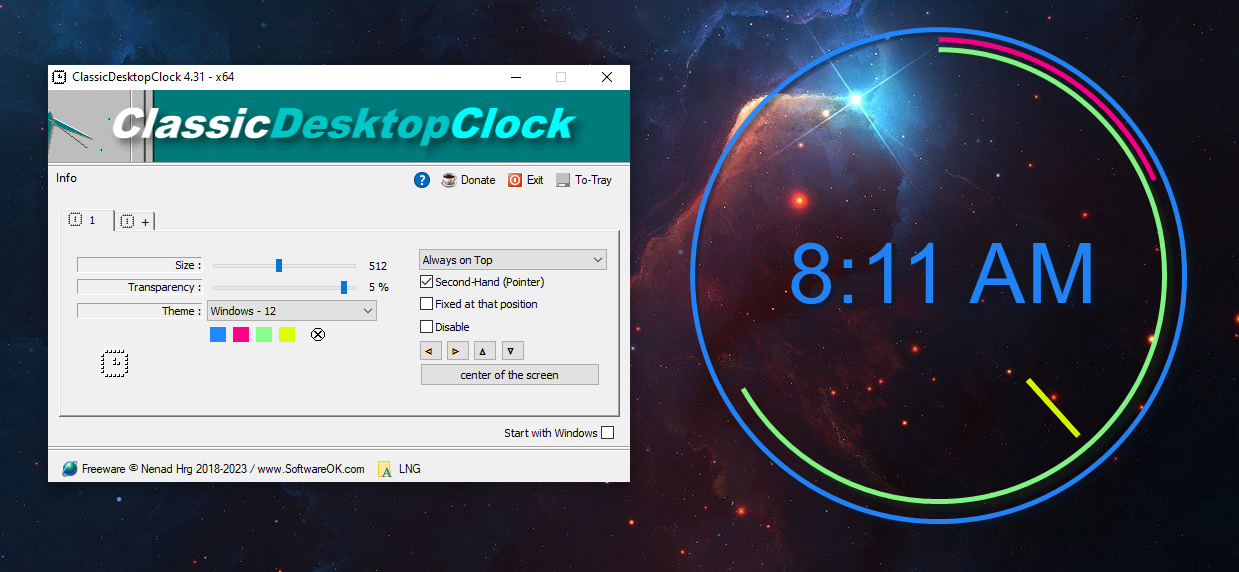Viewport: 1239px width, 572px height.
Task: Move clock left with the left arrow button
Action: (430, 351)
